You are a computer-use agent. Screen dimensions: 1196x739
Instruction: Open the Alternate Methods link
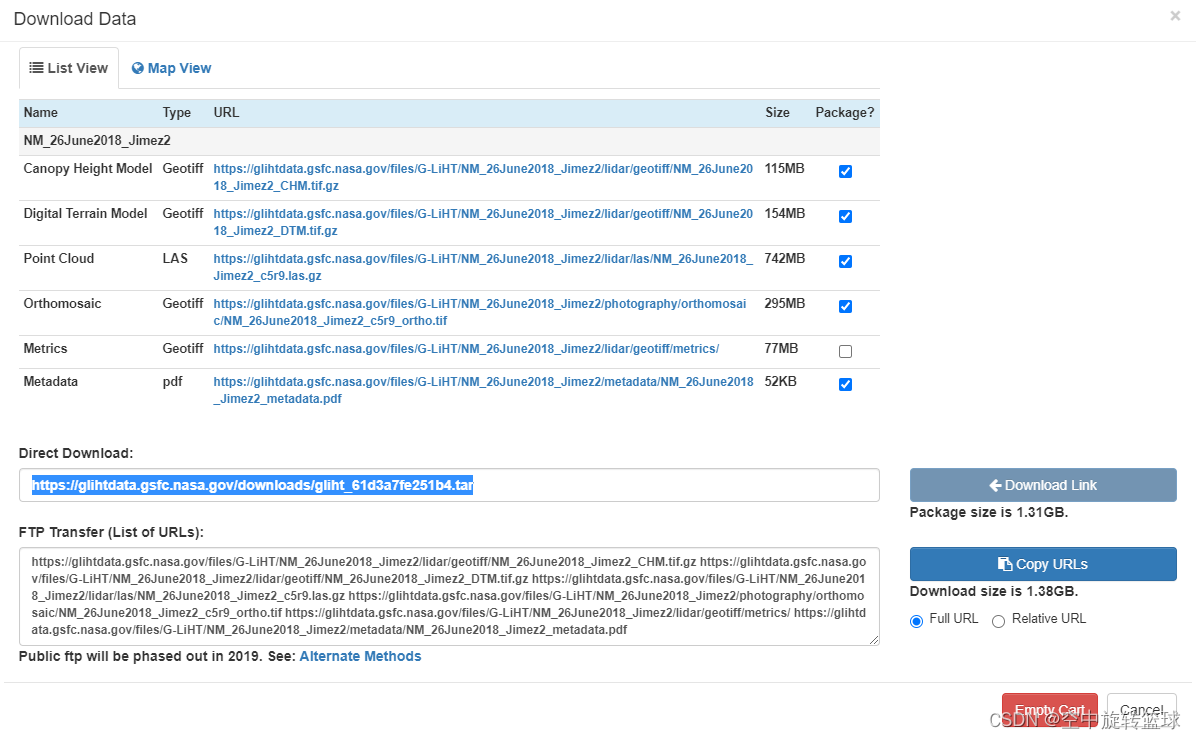[360, 657]
